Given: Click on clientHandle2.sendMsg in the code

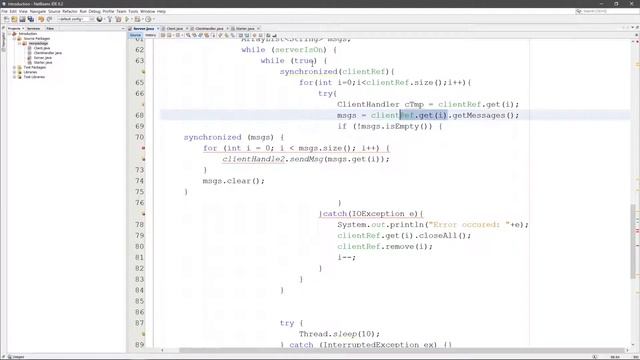Looking at the screenshot, I should [273, 159].
